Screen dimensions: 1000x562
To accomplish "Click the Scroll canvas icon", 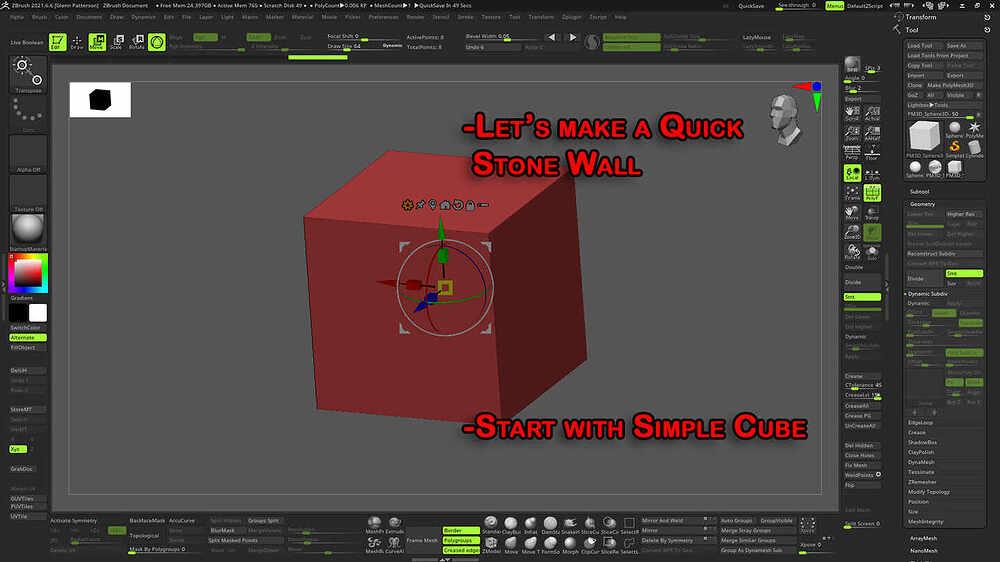I will 852,114.
